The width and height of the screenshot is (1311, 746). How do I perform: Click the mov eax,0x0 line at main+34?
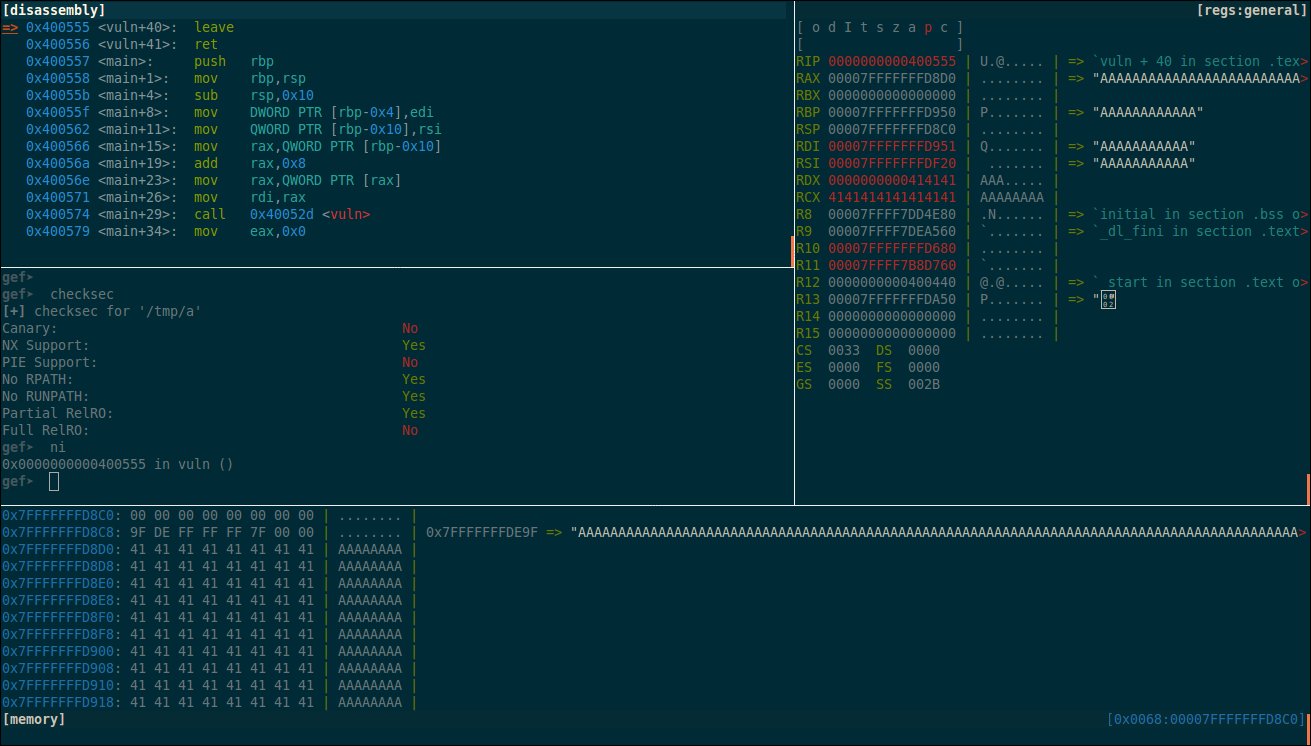[x=166, y=231]
